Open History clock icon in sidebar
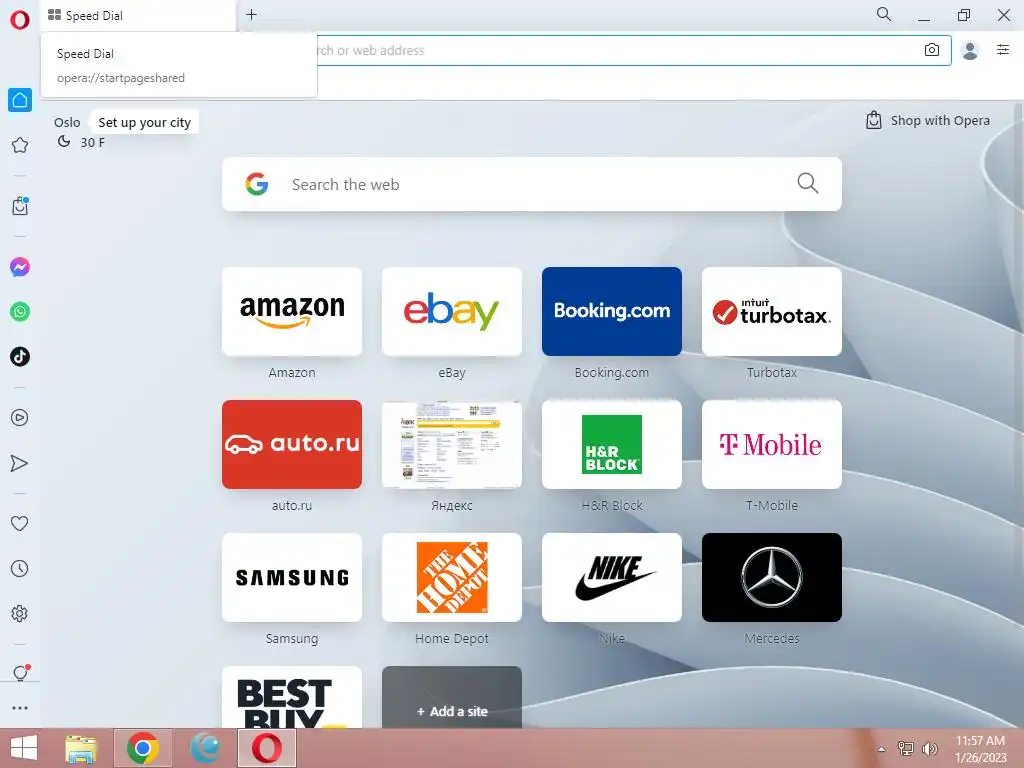1024x768 pixels. (x=20, y=569)
